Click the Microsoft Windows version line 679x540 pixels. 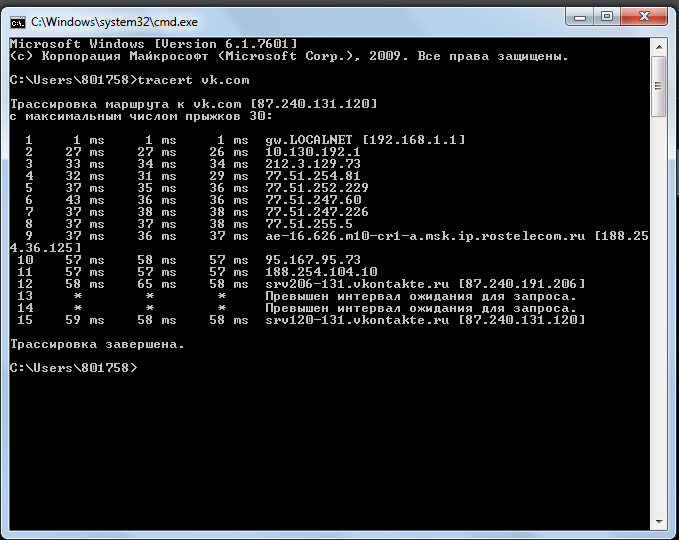point(154,44)
